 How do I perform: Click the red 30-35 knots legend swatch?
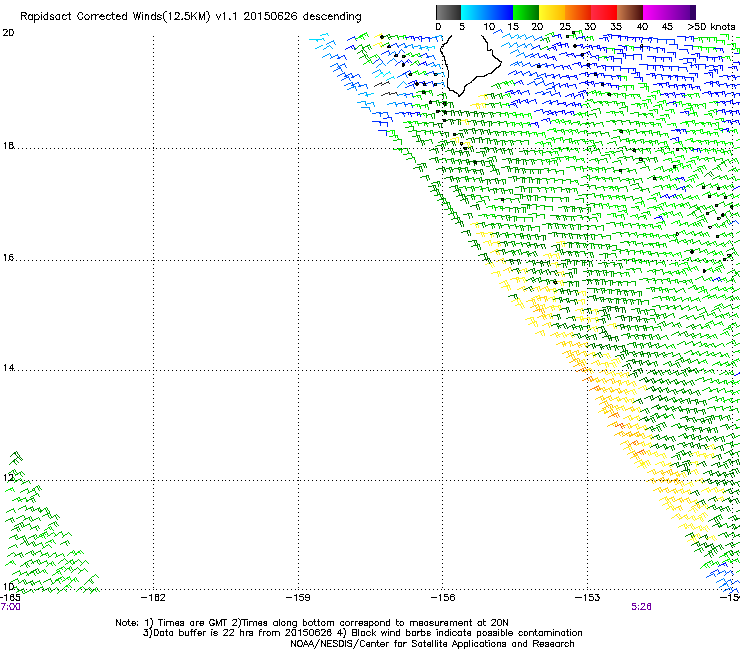point(604,12)
